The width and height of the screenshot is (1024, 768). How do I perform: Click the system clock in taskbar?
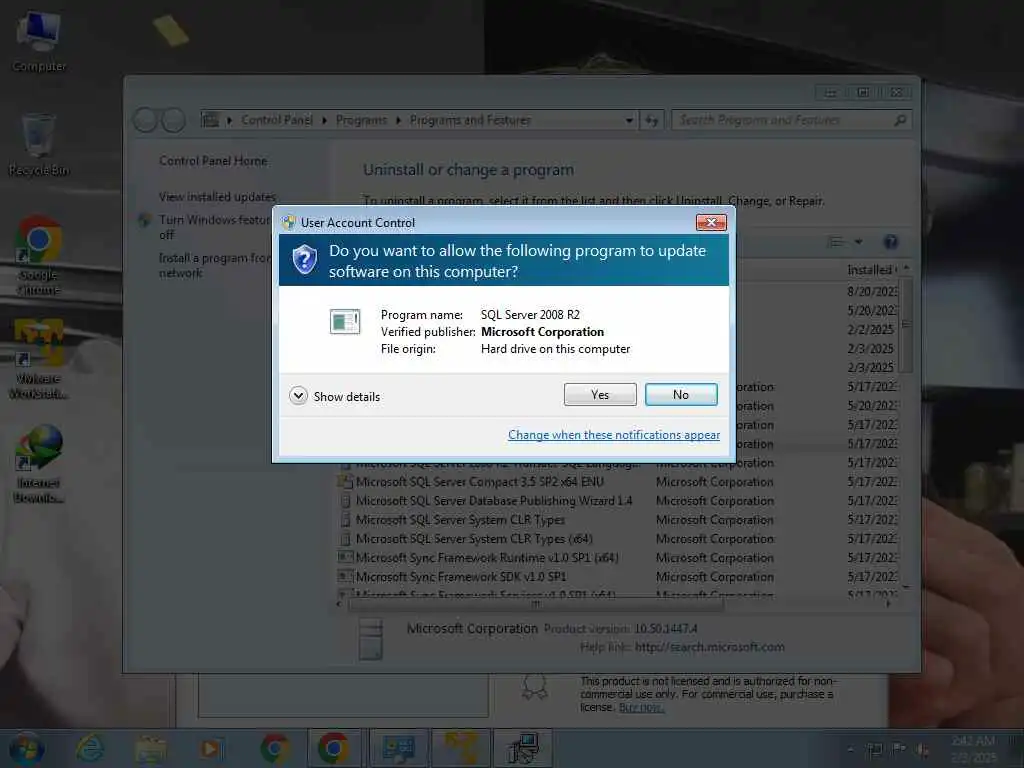(974, 749)
